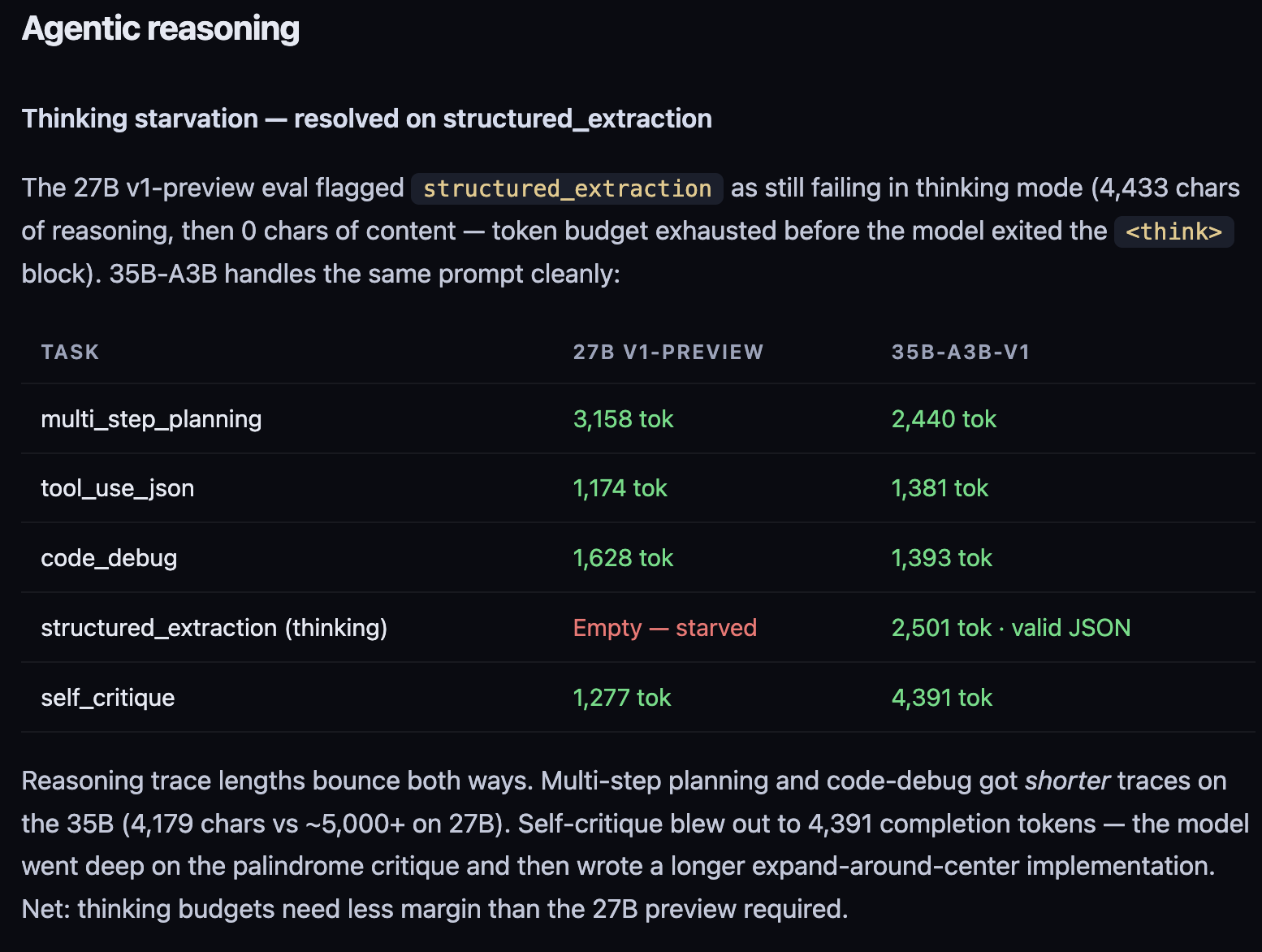Select the code_debug row label
1262x952 pixels.
coord(109,558)
